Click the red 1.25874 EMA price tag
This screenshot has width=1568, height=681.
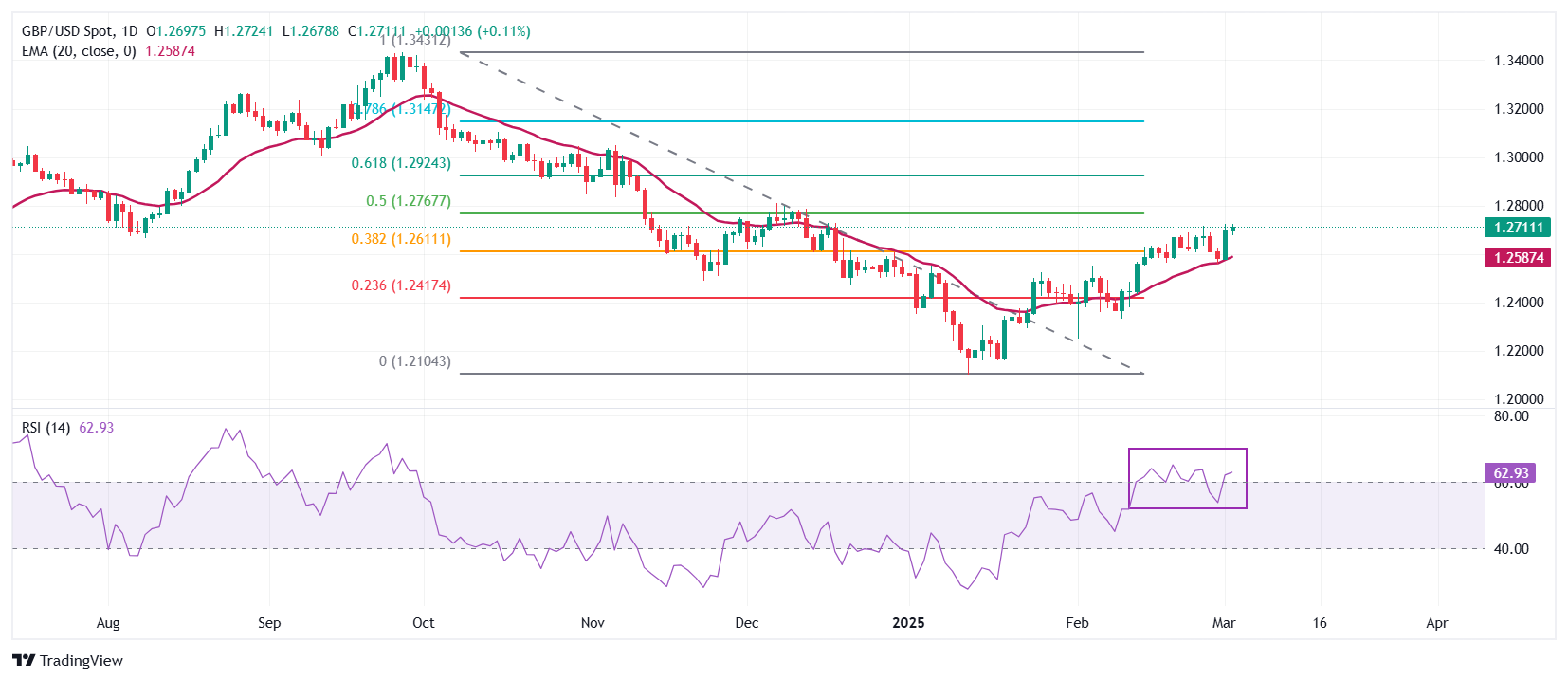click(1517, 258)
